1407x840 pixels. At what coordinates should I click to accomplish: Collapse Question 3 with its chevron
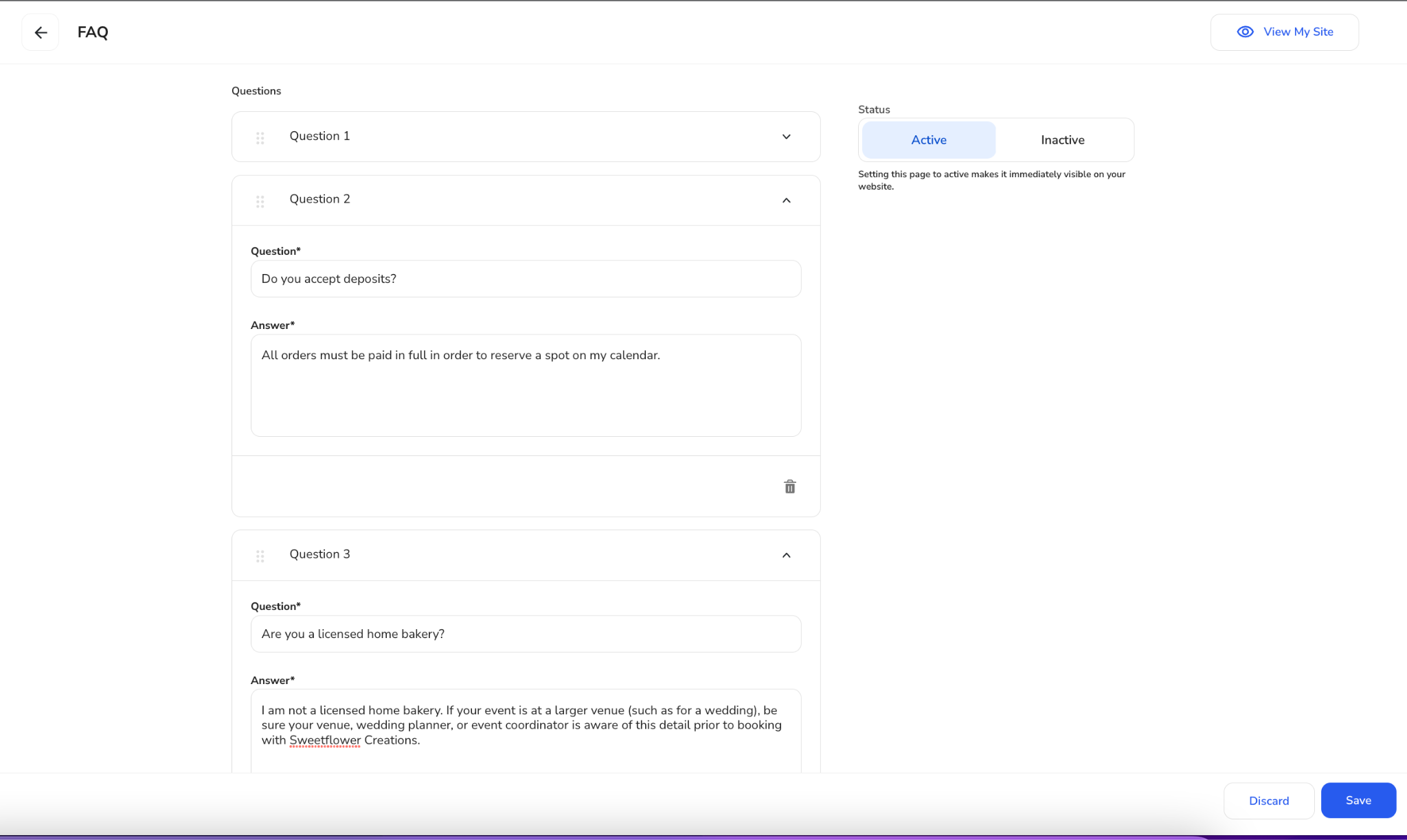click(x=787, y=555)
